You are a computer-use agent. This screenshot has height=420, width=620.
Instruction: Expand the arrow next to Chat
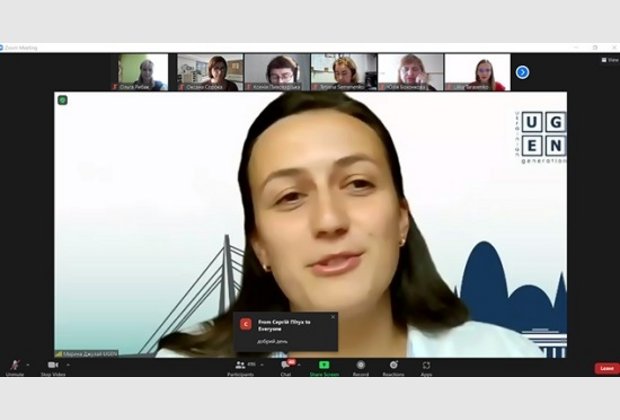[299, 365]
